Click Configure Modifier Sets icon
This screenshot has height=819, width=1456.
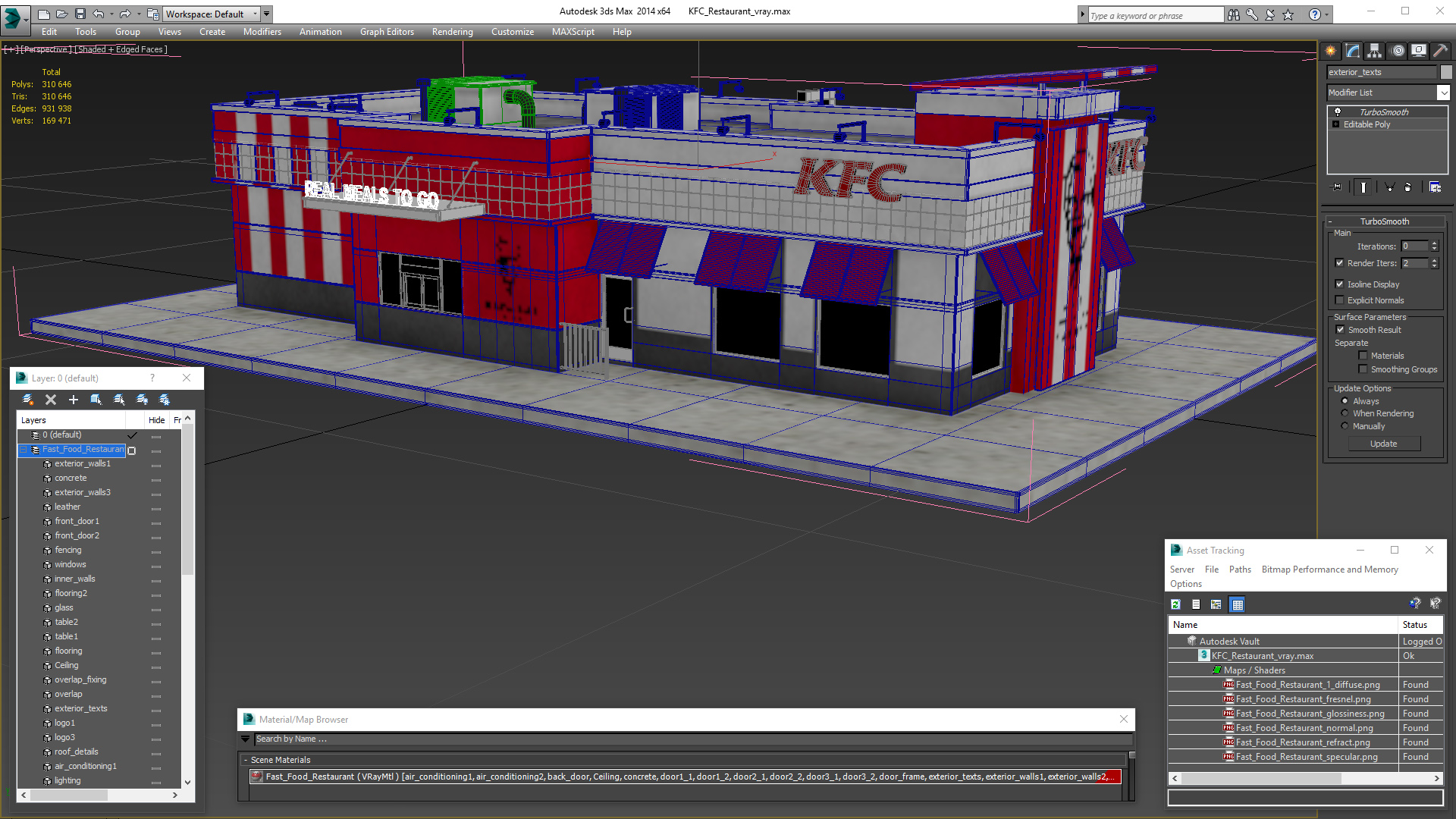point(1435,187)
